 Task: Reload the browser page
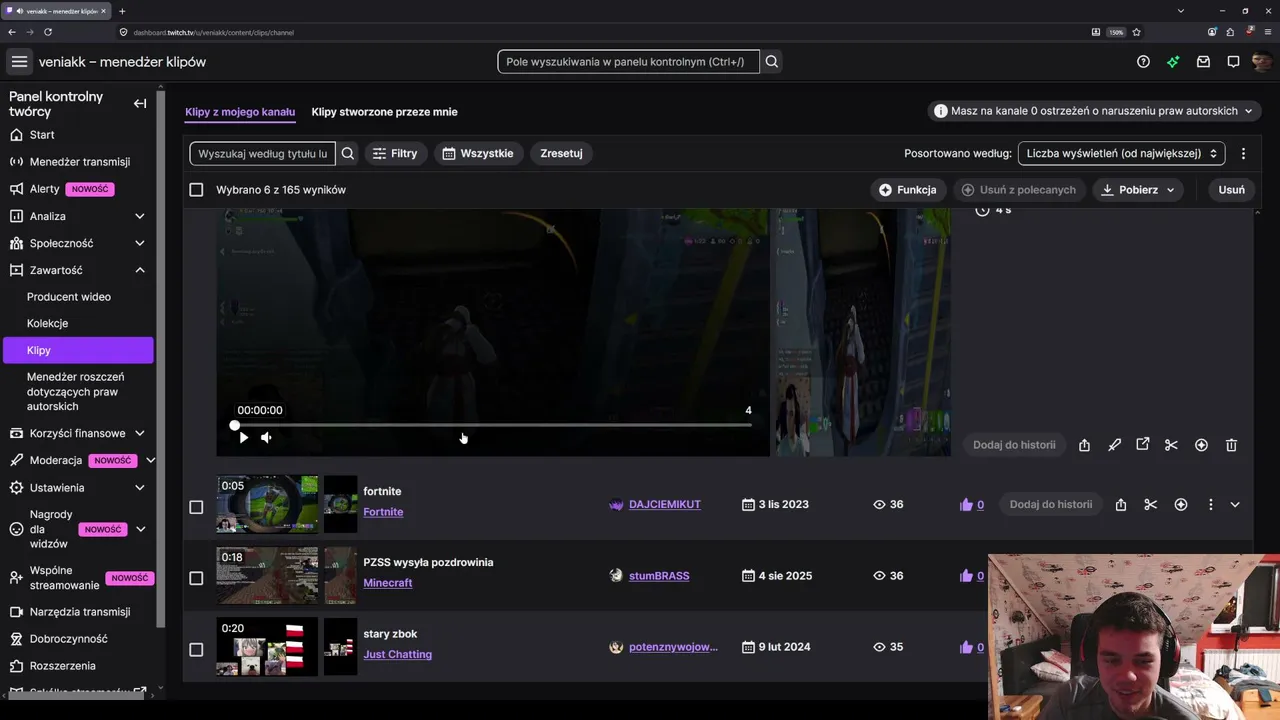[x=47, y=32]
